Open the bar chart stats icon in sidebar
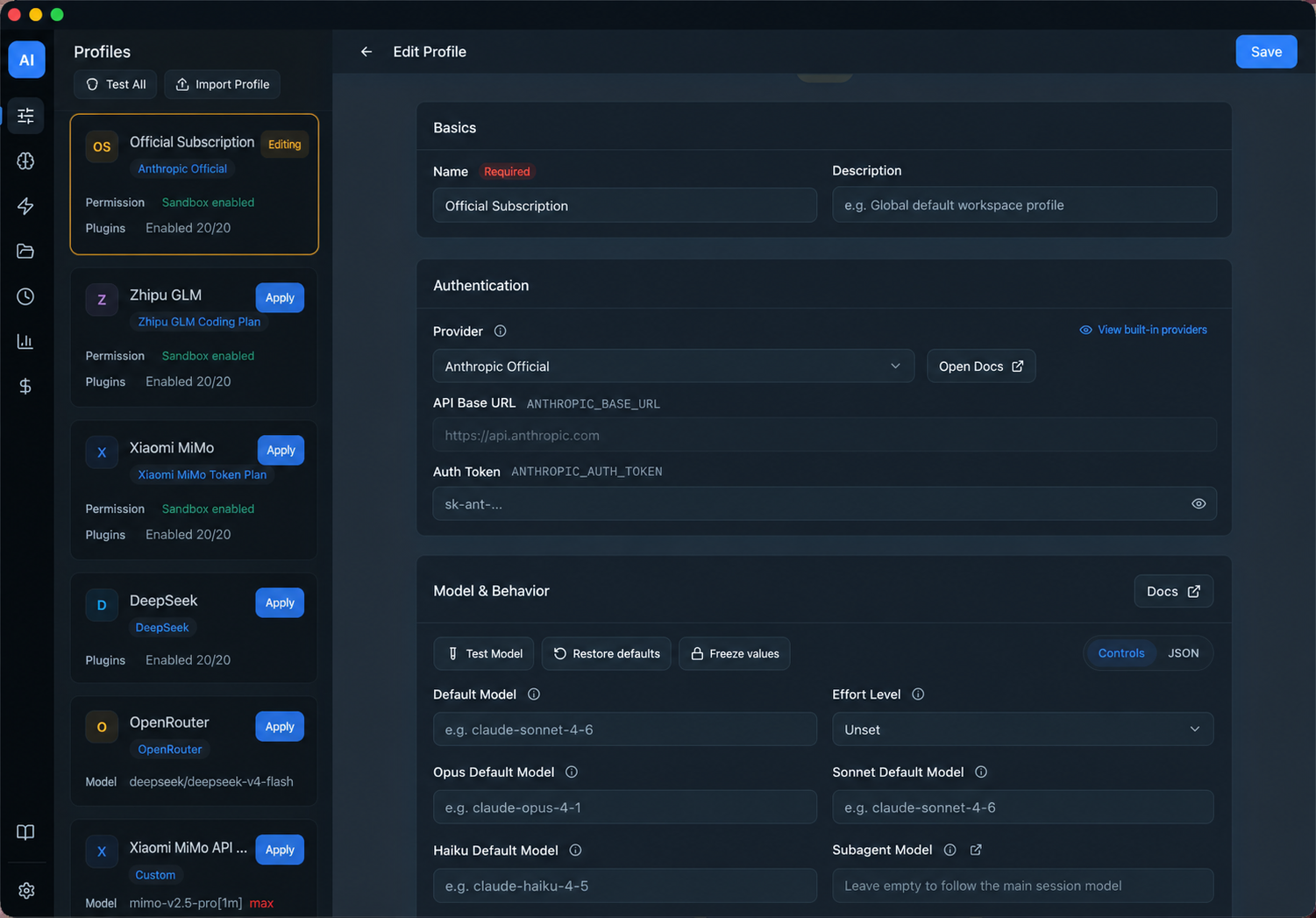Image resolution: width=1316 pixels, height=918 pixels. pyautogui.click(x=25, y=341)
